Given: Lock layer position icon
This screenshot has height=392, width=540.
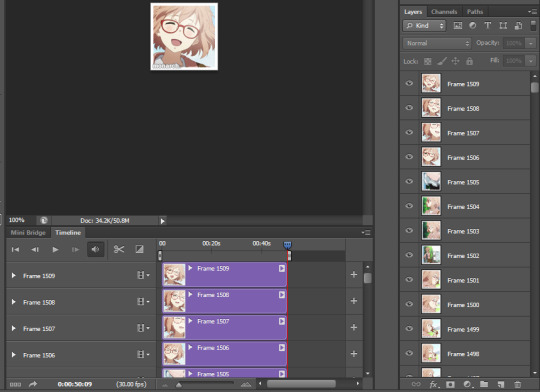Looking at the screenshot, I should tap(455, 61).
